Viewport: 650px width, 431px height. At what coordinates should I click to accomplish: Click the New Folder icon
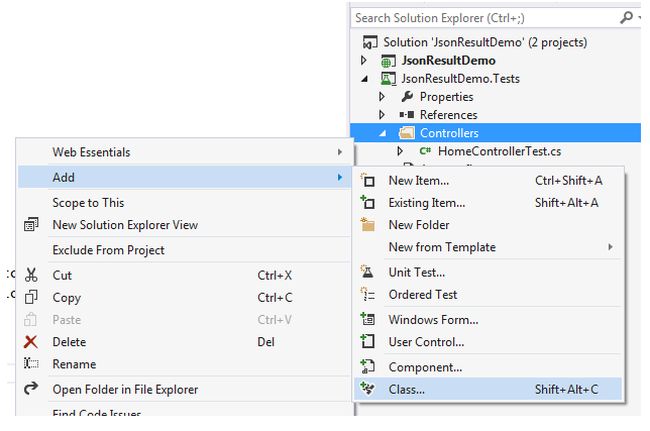pos(368,225)
